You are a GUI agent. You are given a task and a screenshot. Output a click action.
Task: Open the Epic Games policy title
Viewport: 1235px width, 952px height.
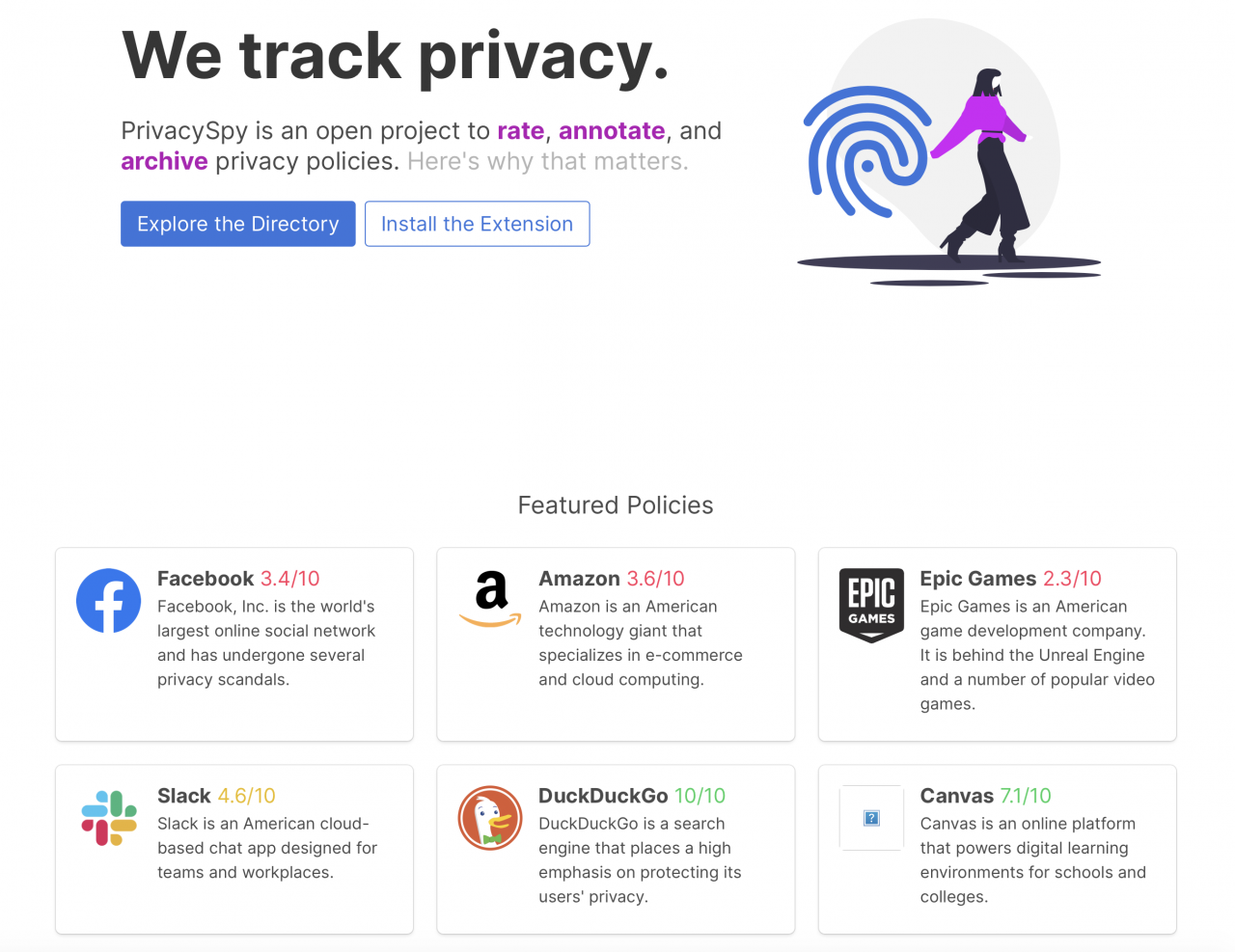977,579
